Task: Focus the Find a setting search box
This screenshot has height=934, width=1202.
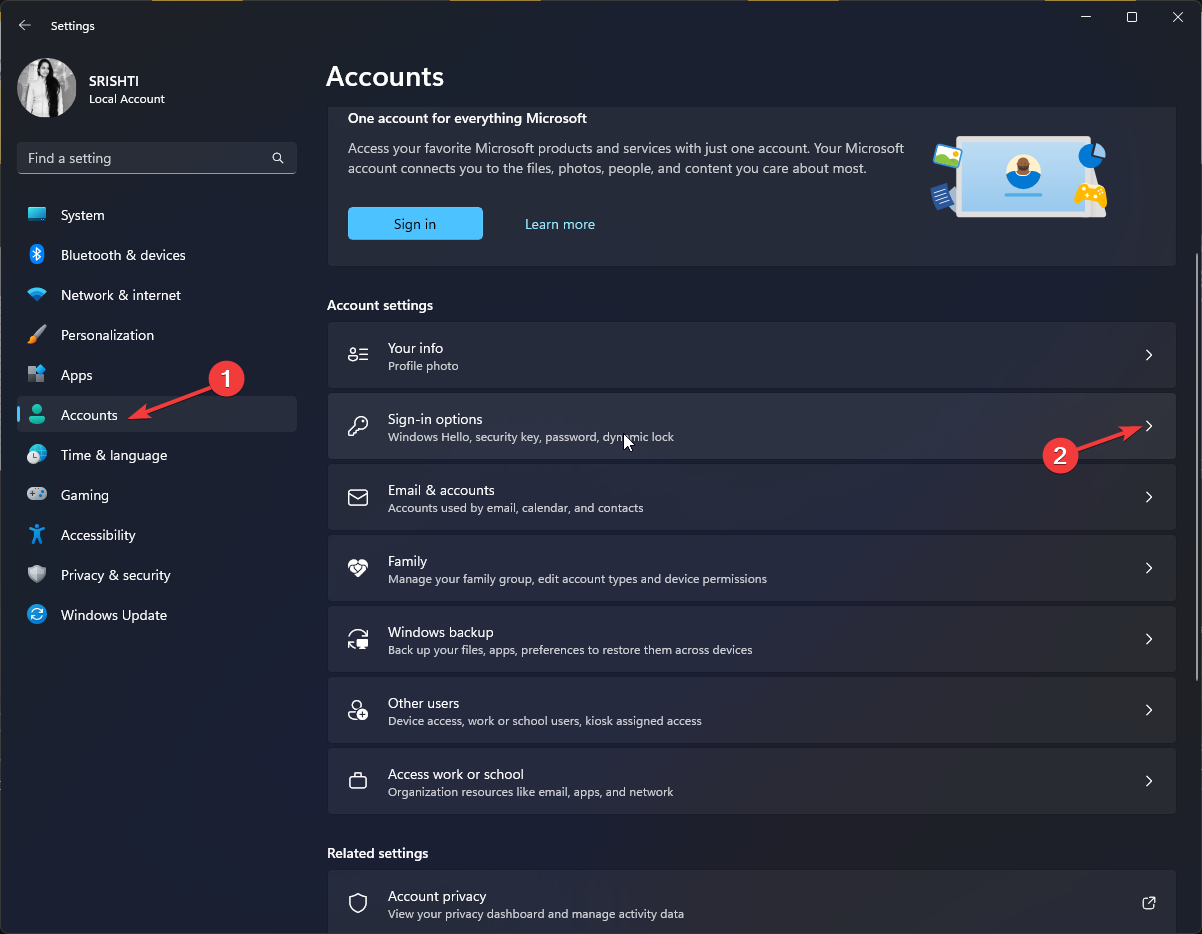Action: point(157,158)
